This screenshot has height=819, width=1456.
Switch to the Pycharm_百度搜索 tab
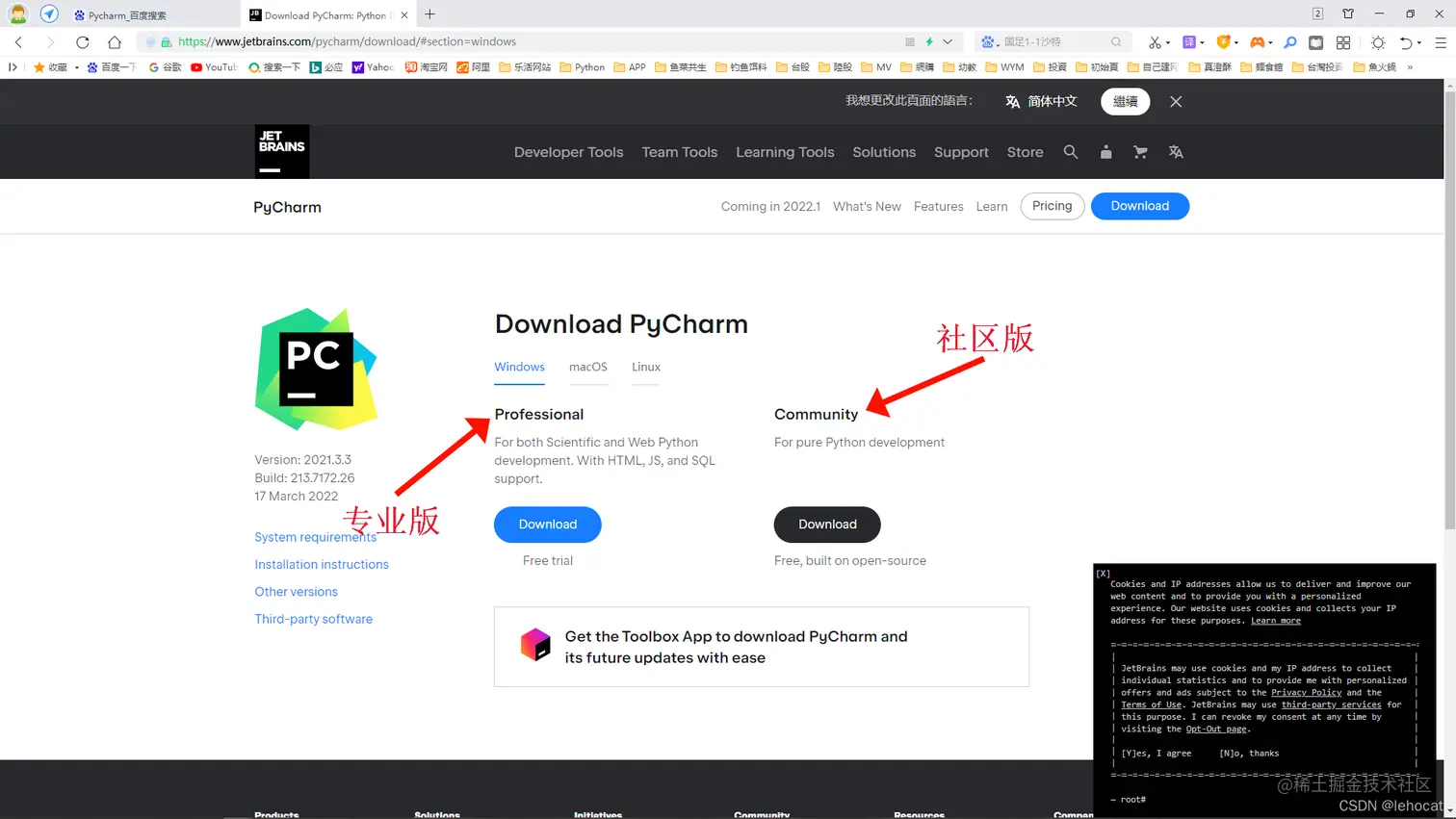tap(126, 15)
